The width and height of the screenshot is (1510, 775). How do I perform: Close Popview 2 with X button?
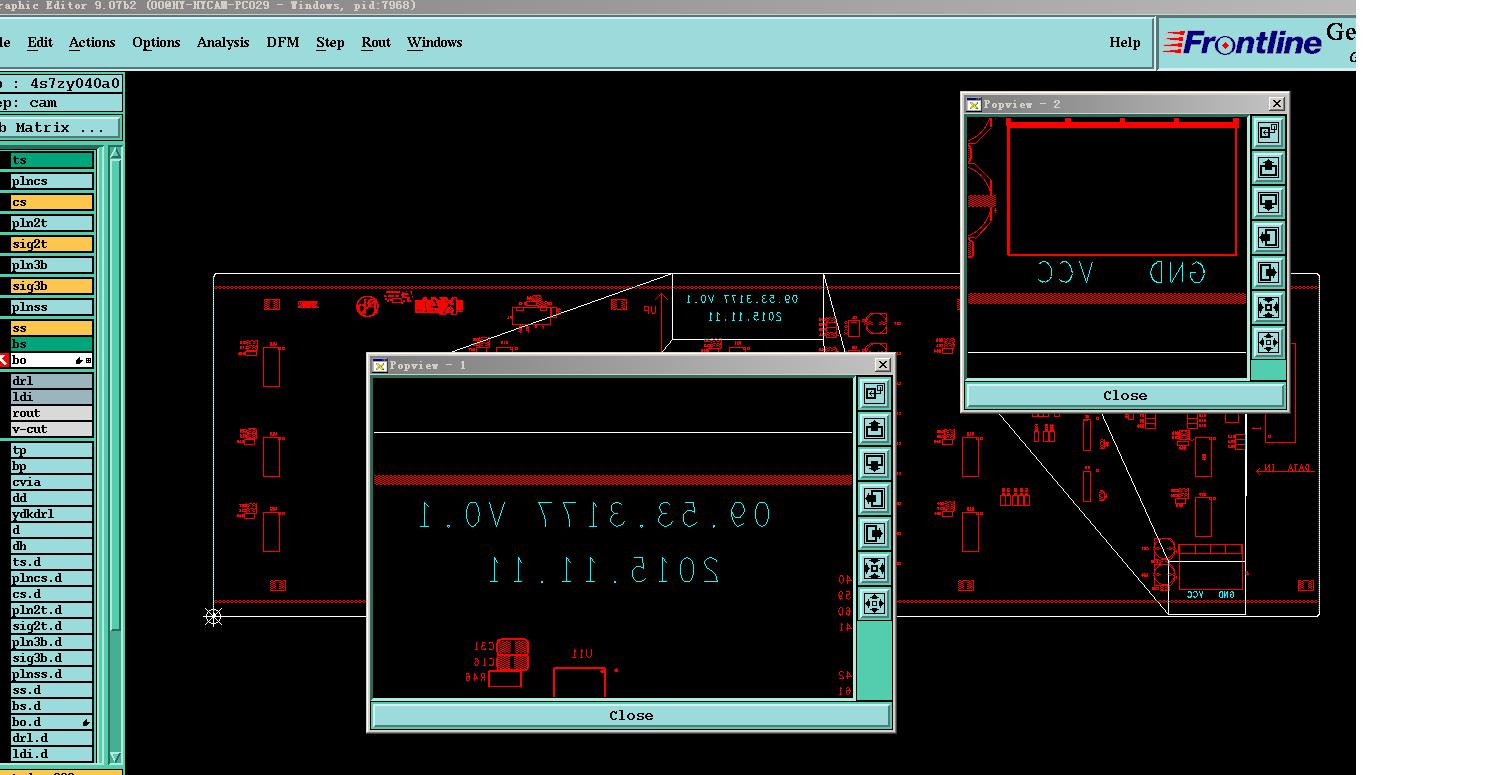[x=1276, y=104]
